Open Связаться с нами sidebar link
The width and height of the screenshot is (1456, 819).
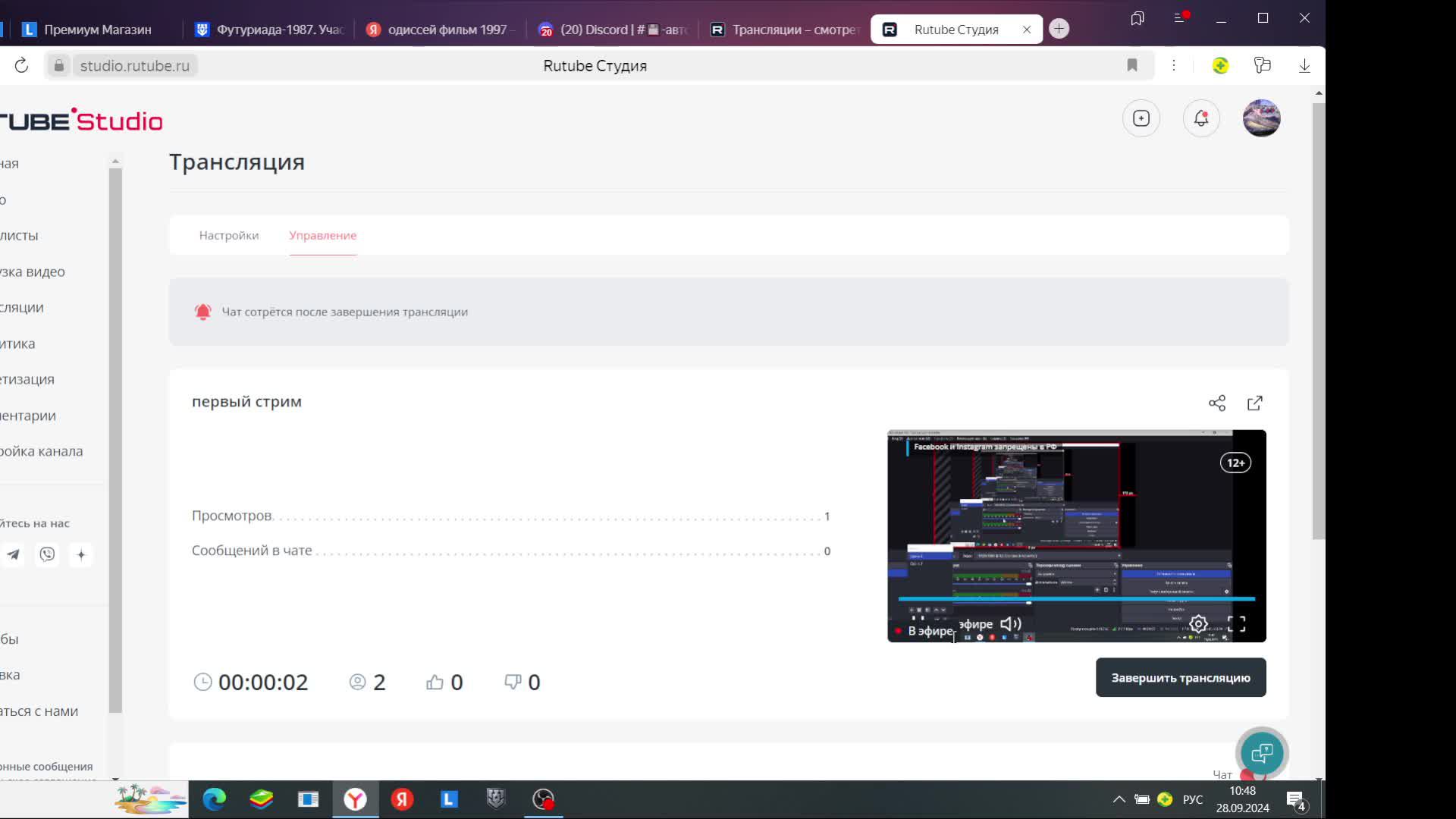39,712
